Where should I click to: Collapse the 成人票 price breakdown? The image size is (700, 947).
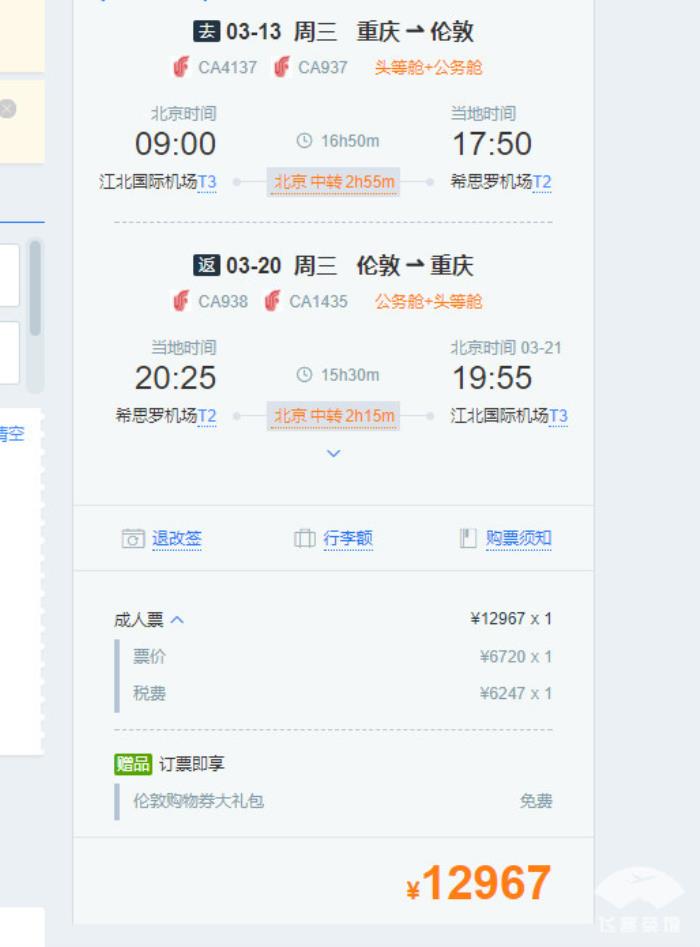[178, 620]
